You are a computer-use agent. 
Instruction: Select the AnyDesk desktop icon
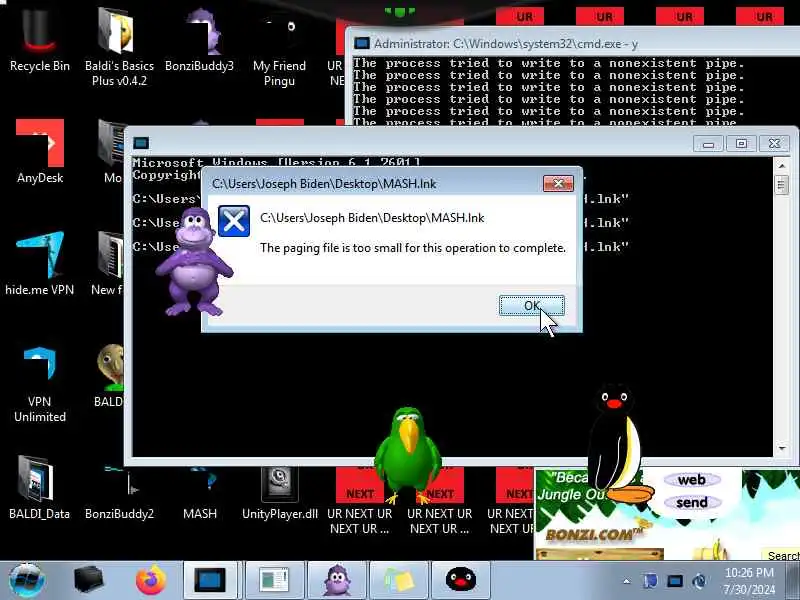click(x=40, y=151)
